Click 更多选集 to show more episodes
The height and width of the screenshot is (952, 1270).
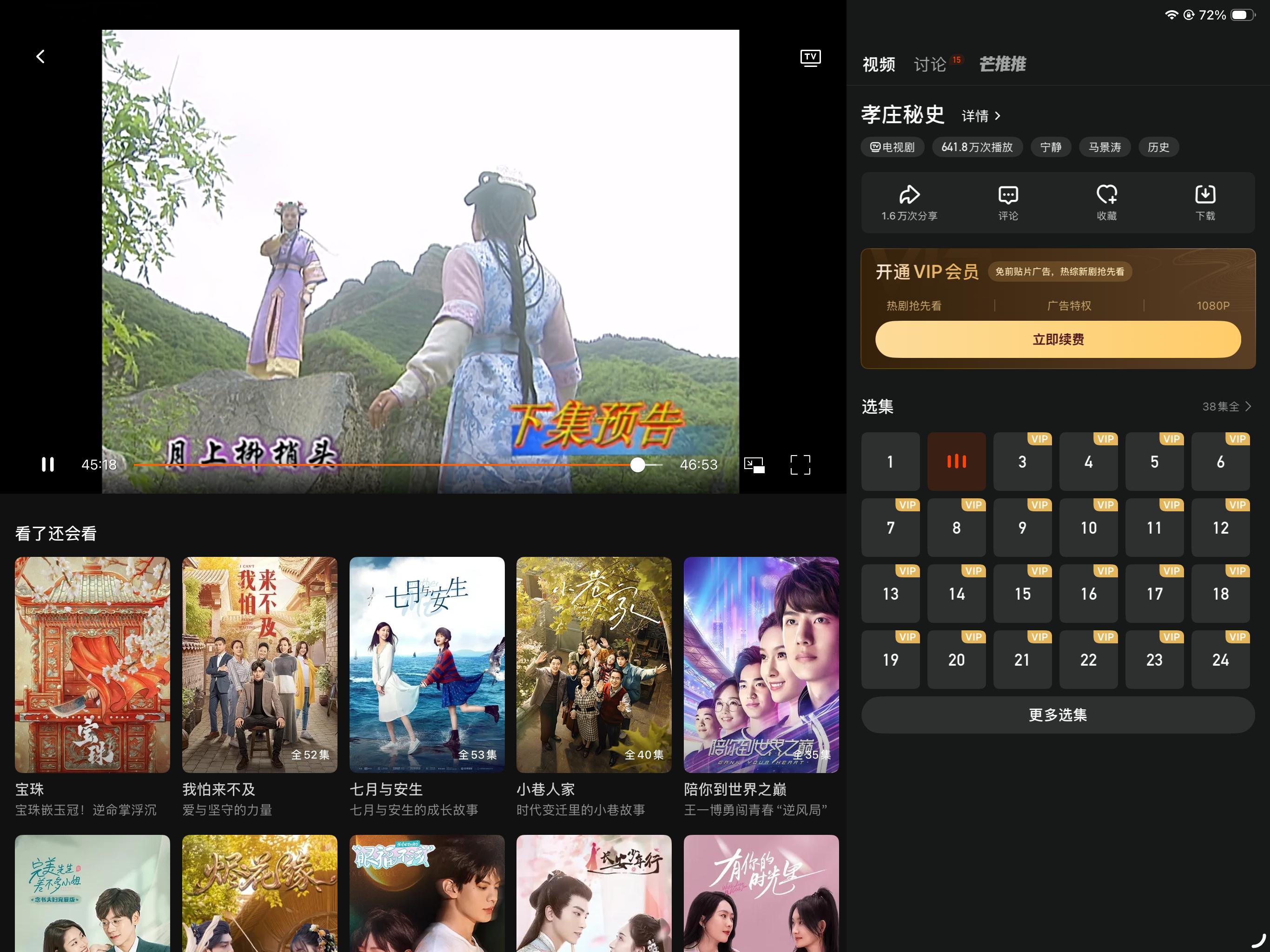[x=1058, y=715]
